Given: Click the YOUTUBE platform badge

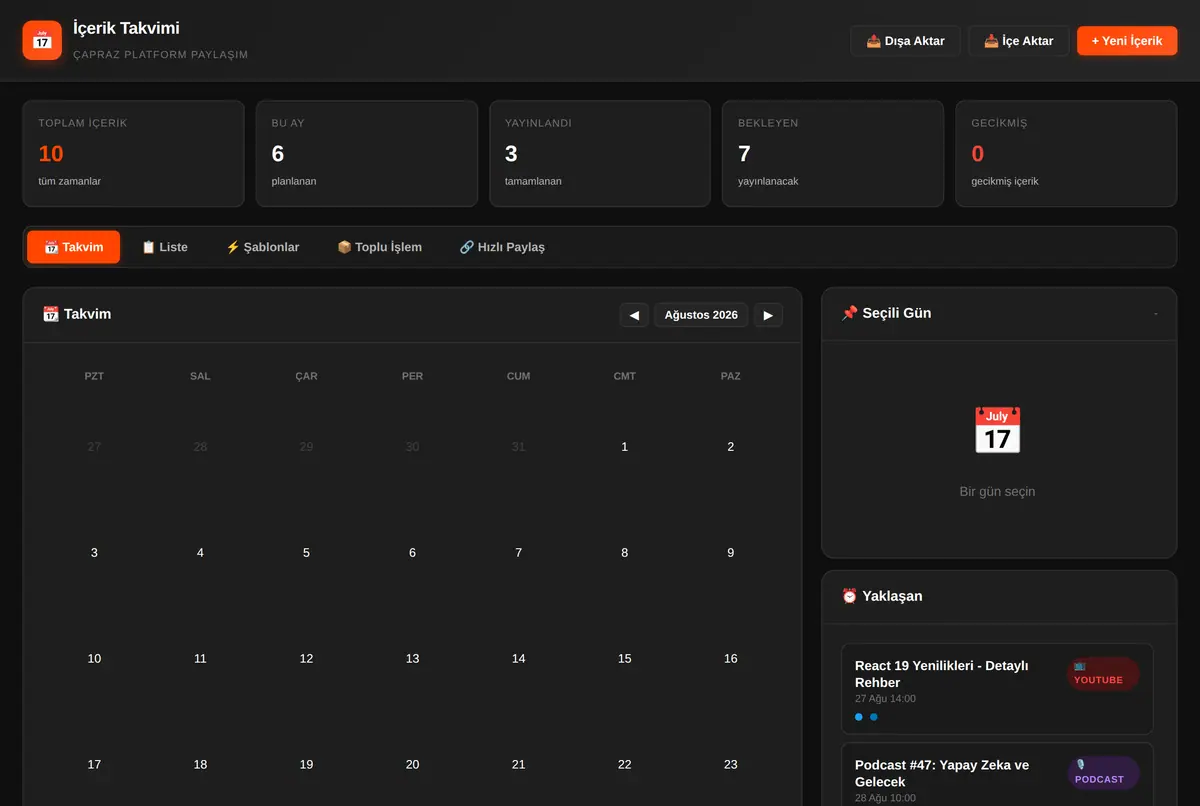Looking at the screenshot, I should [1103, 674].
